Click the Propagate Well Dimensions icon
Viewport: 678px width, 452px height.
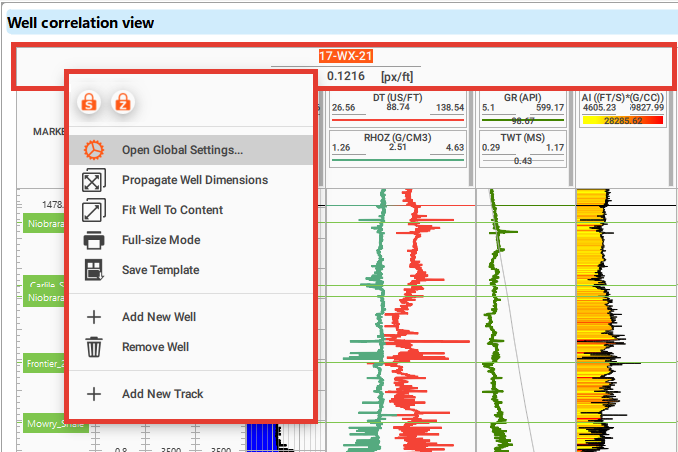tap(94, 180)
